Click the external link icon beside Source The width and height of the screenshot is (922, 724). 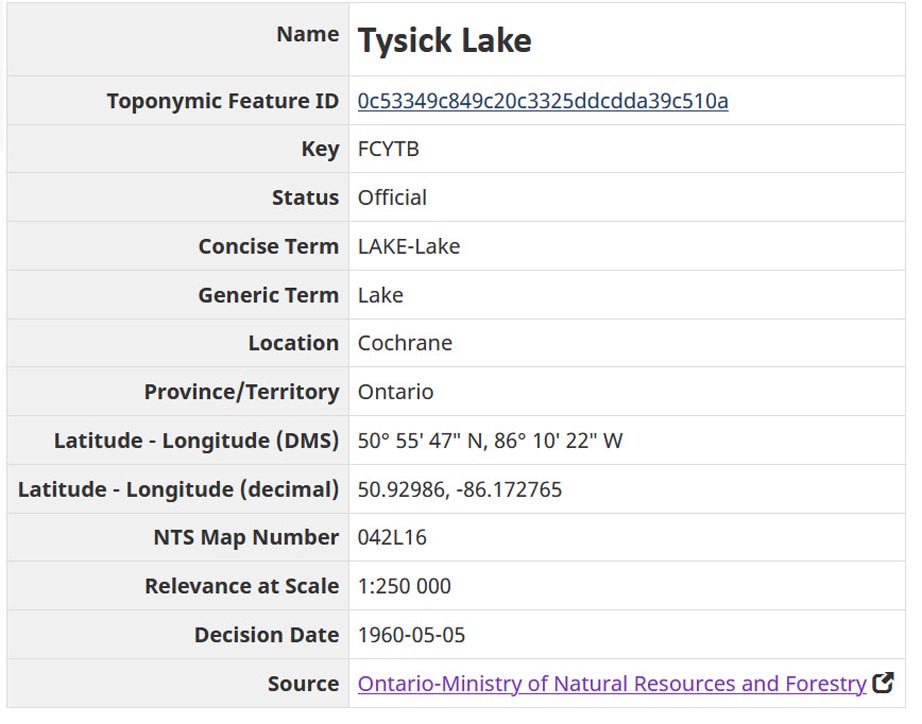pos(883,684)
